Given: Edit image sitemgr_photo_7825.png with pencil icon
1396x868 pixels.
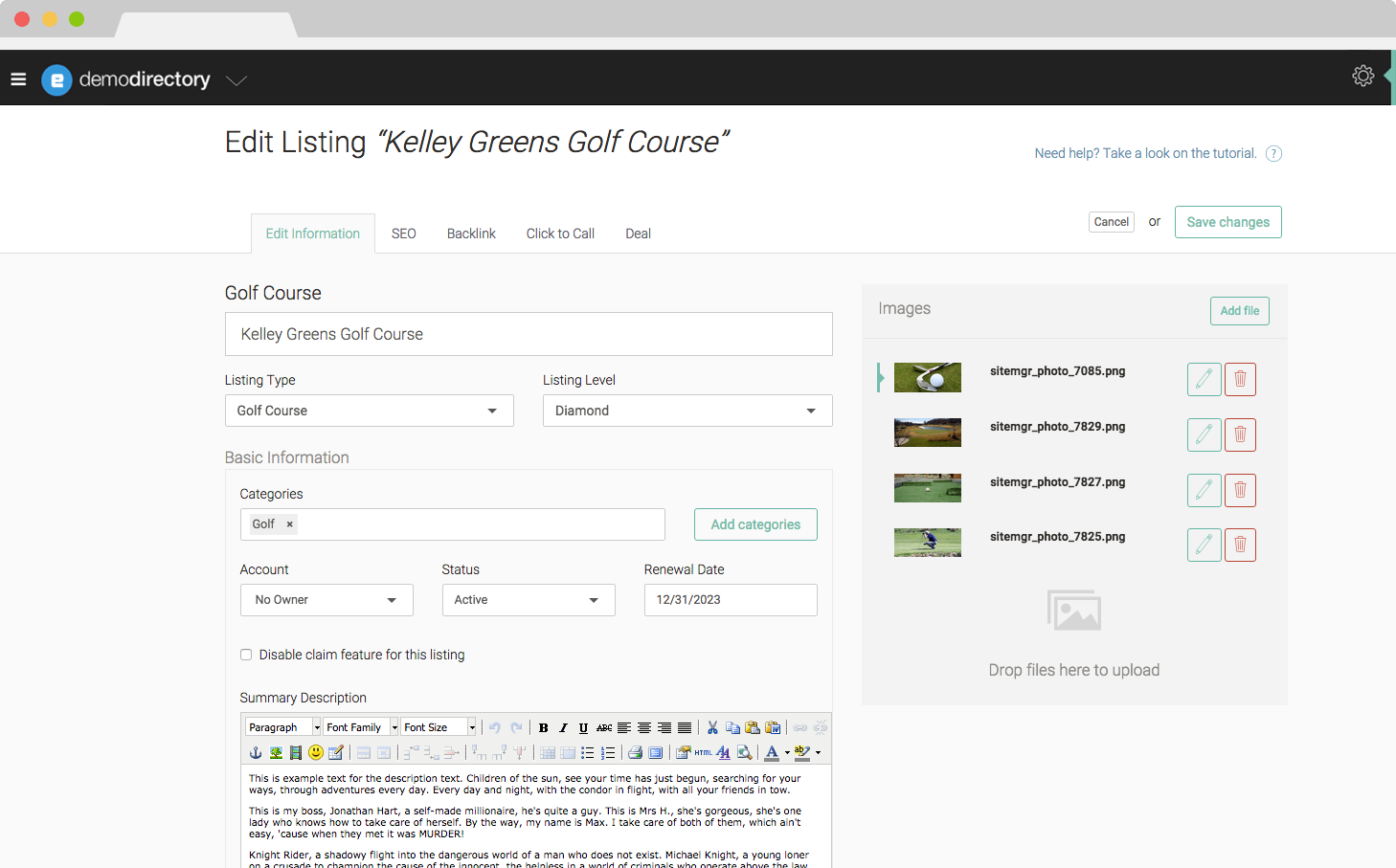Looking at the screenshot, I should 1204,545.
